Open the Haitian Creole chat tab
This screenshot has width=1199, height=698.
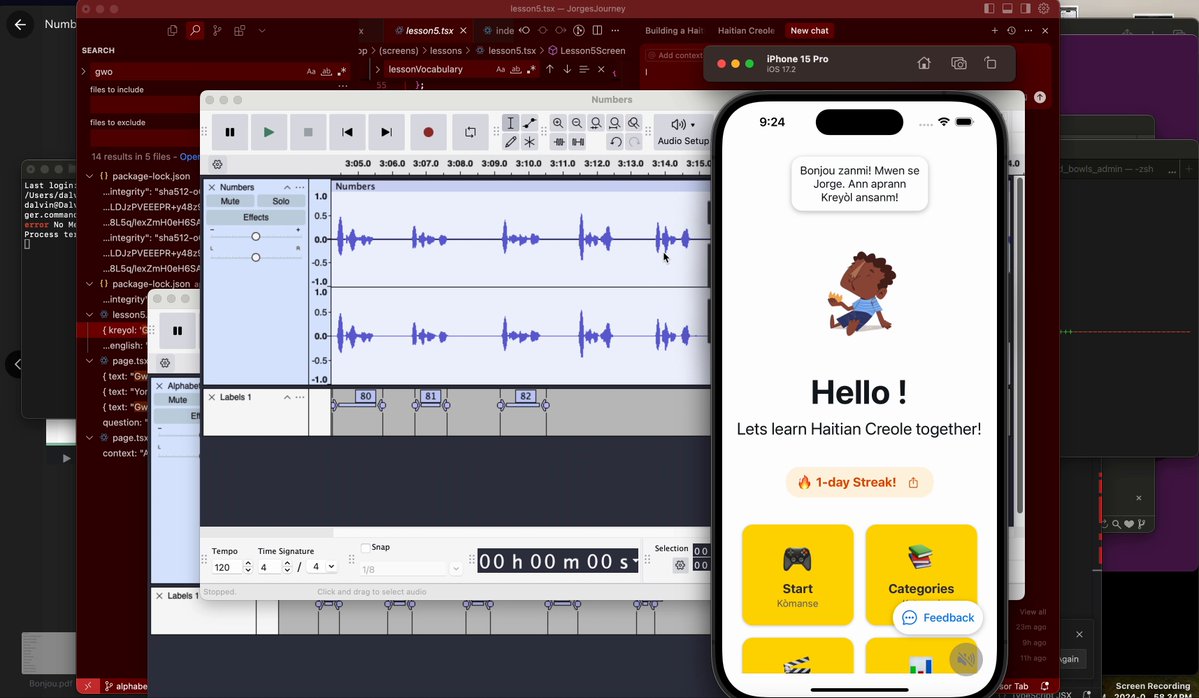click(746, 31)
